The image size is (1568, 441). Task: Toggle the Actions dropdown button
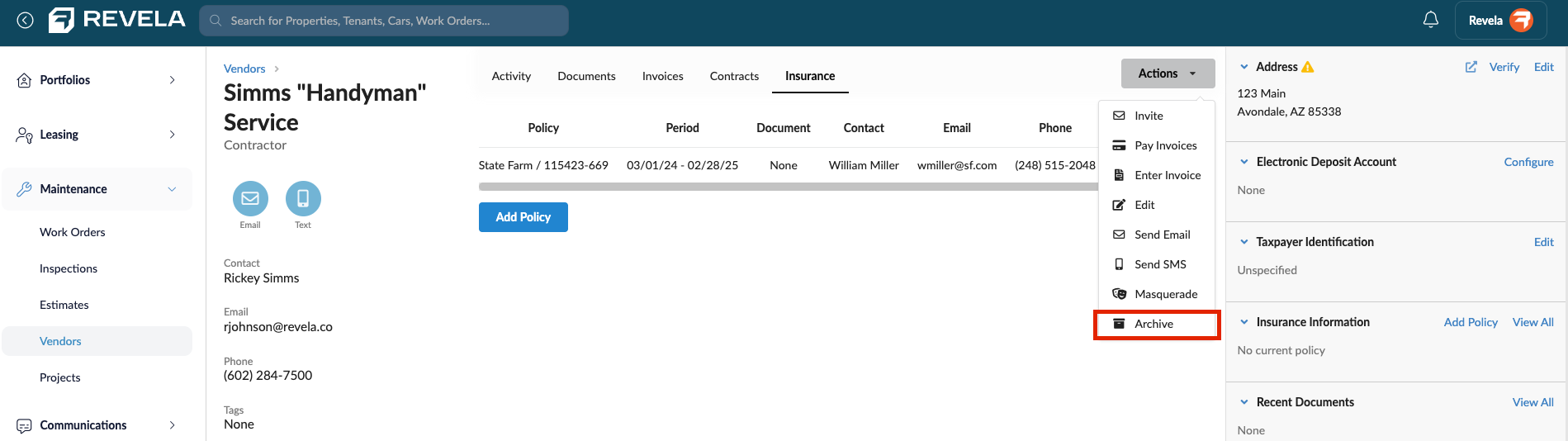1168,73
